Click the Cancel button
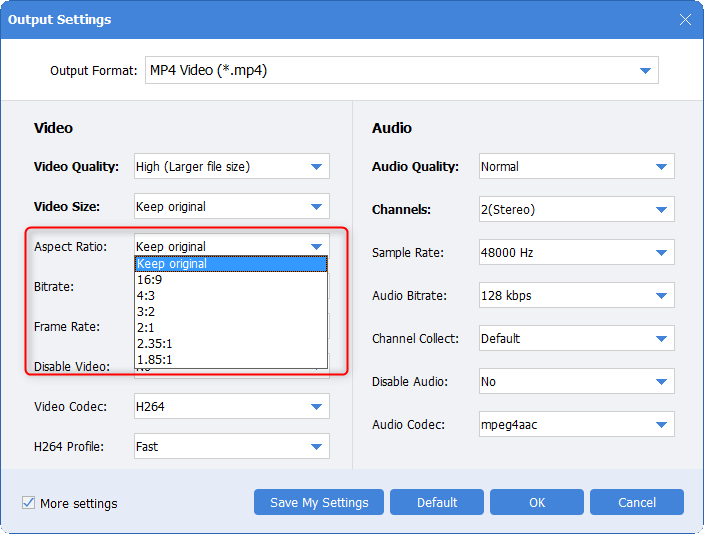The width and height of the screenshot is (704, 534). click(637, 502)
